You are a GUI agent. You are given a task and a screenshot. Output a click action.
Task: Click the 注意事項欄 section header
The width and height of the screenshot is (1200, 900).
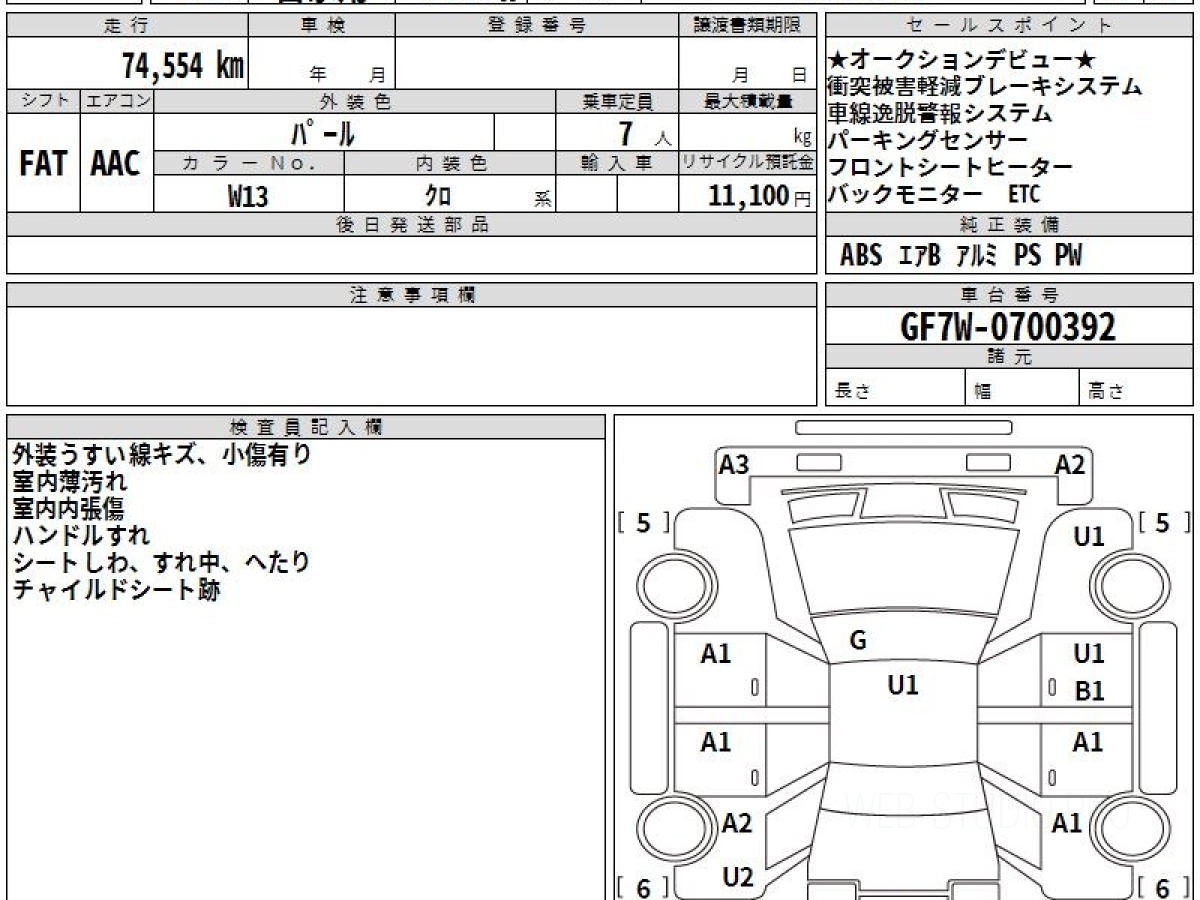pos(412,295)
